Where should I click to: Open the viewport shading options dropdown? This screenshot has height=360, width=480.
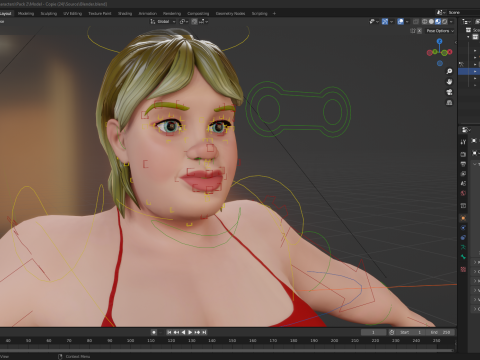[x=451, y=21]
